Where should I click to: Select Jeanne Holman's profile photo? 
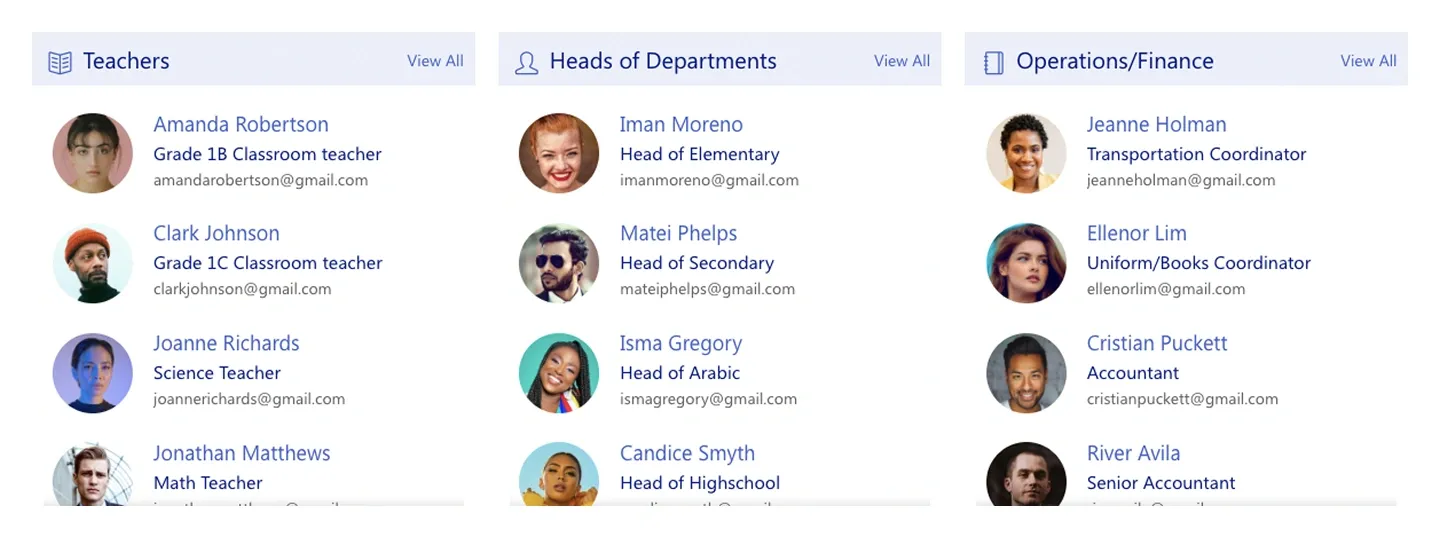[1026, 153]
